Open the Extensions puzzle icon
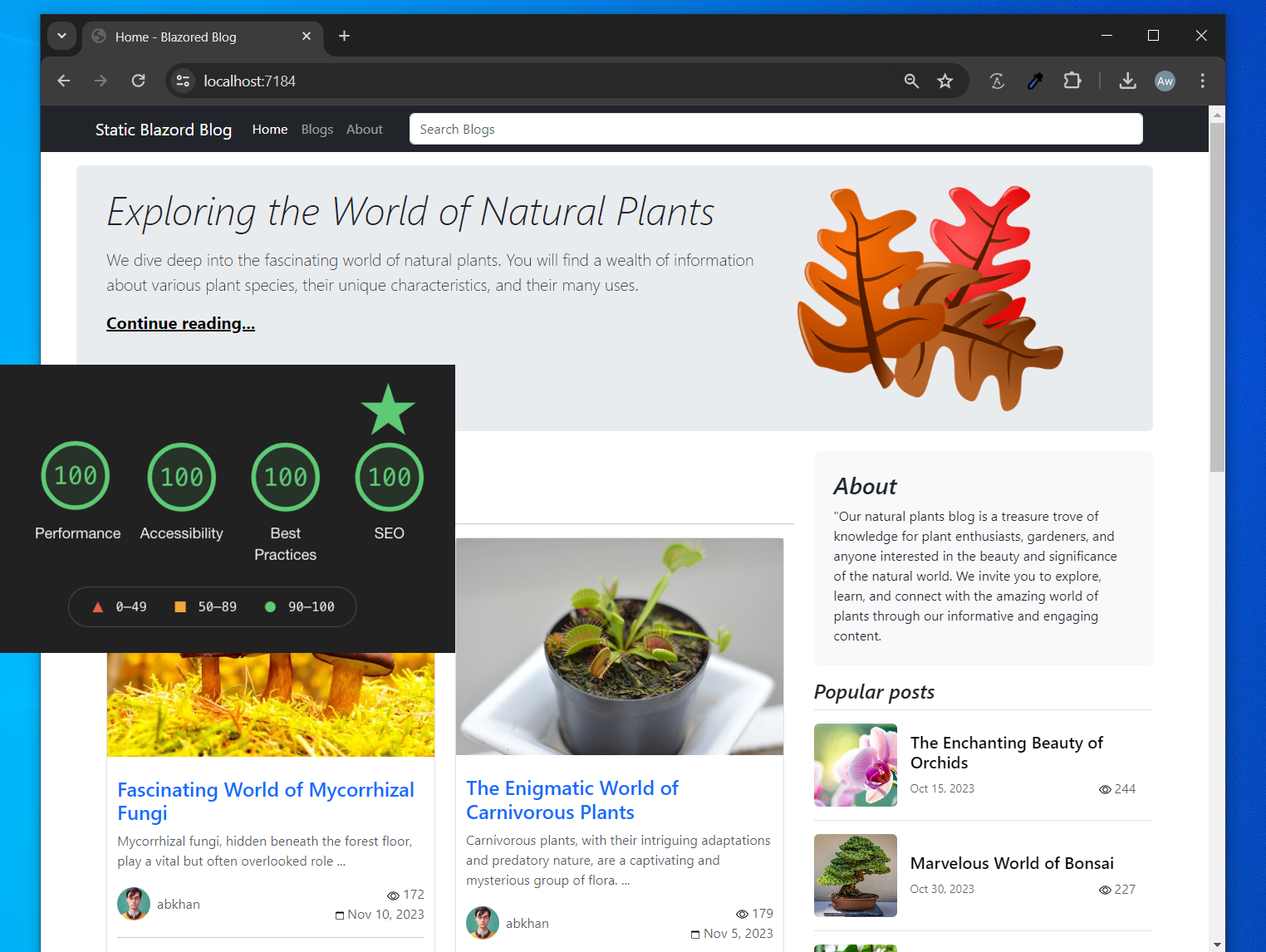Image resolution: width=1266 pixels, height=952 pixels. pyautogui.click(x=1072, y=81)
